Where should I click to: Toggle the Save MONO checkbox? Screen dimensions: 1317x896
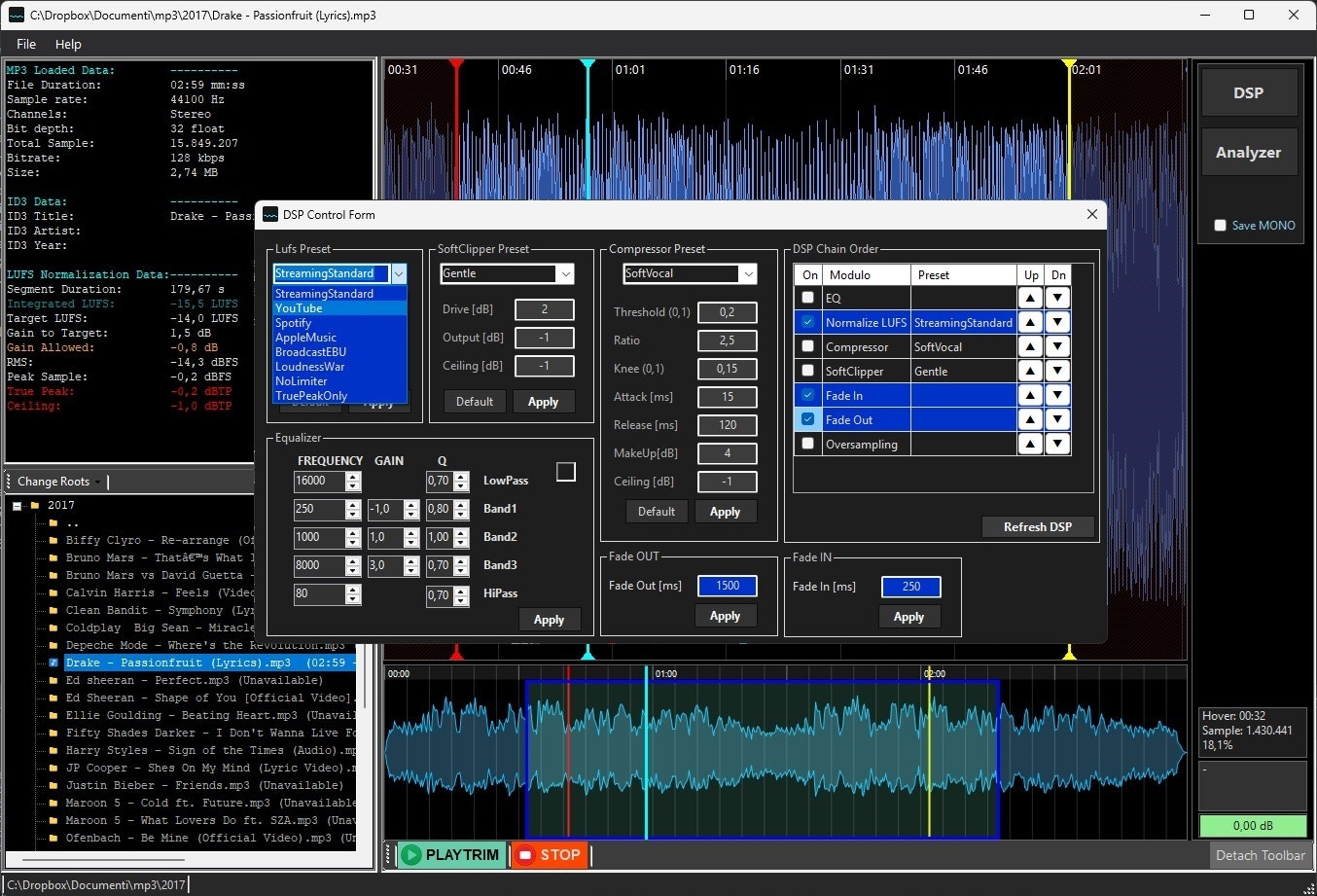coord(1220,225)
